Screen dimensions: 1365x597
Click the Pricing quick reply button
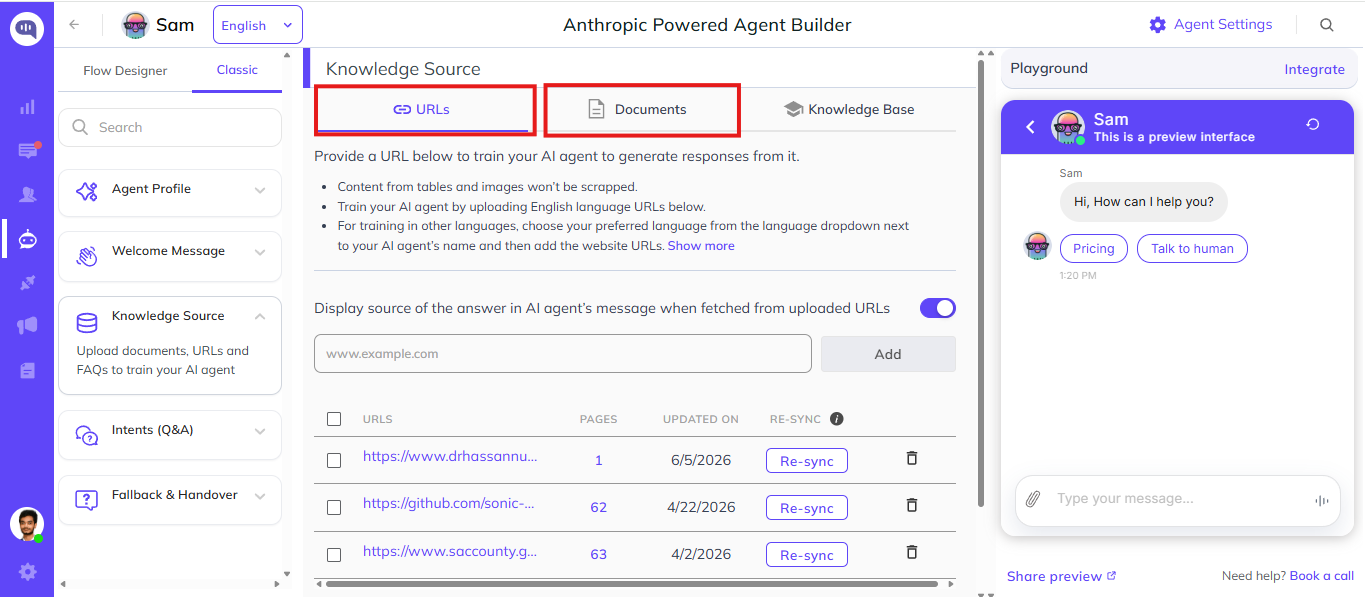1094,249
